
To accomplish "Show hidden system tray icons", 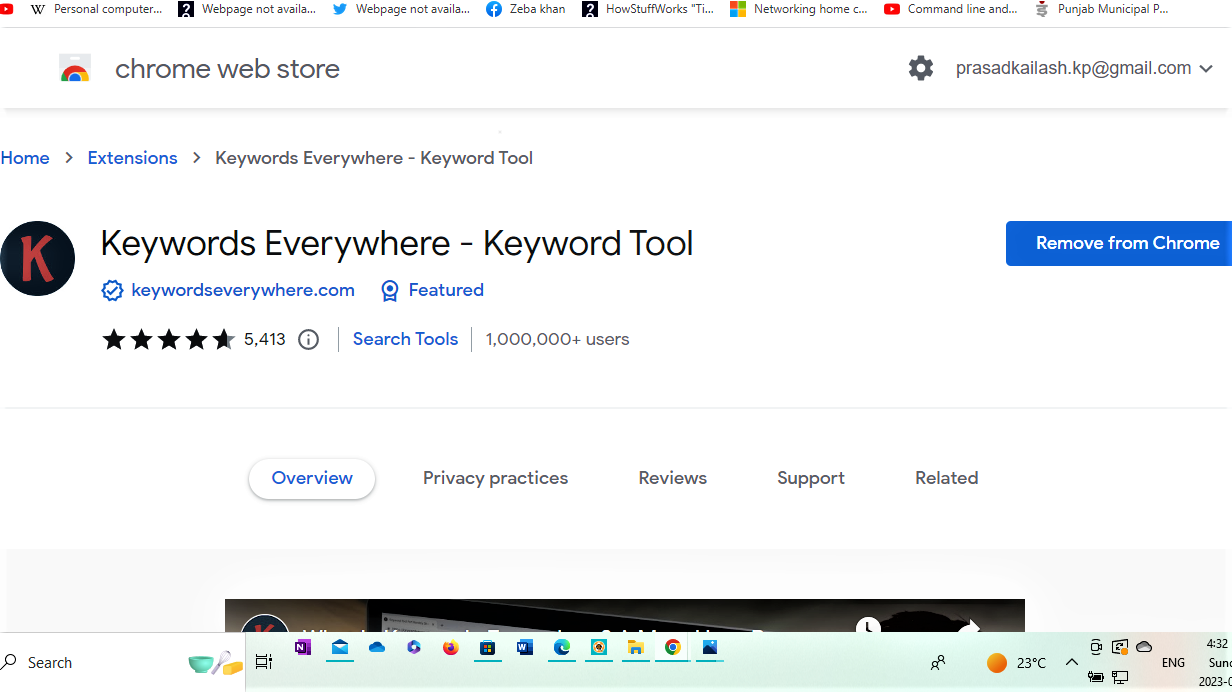I will 1072,662.
